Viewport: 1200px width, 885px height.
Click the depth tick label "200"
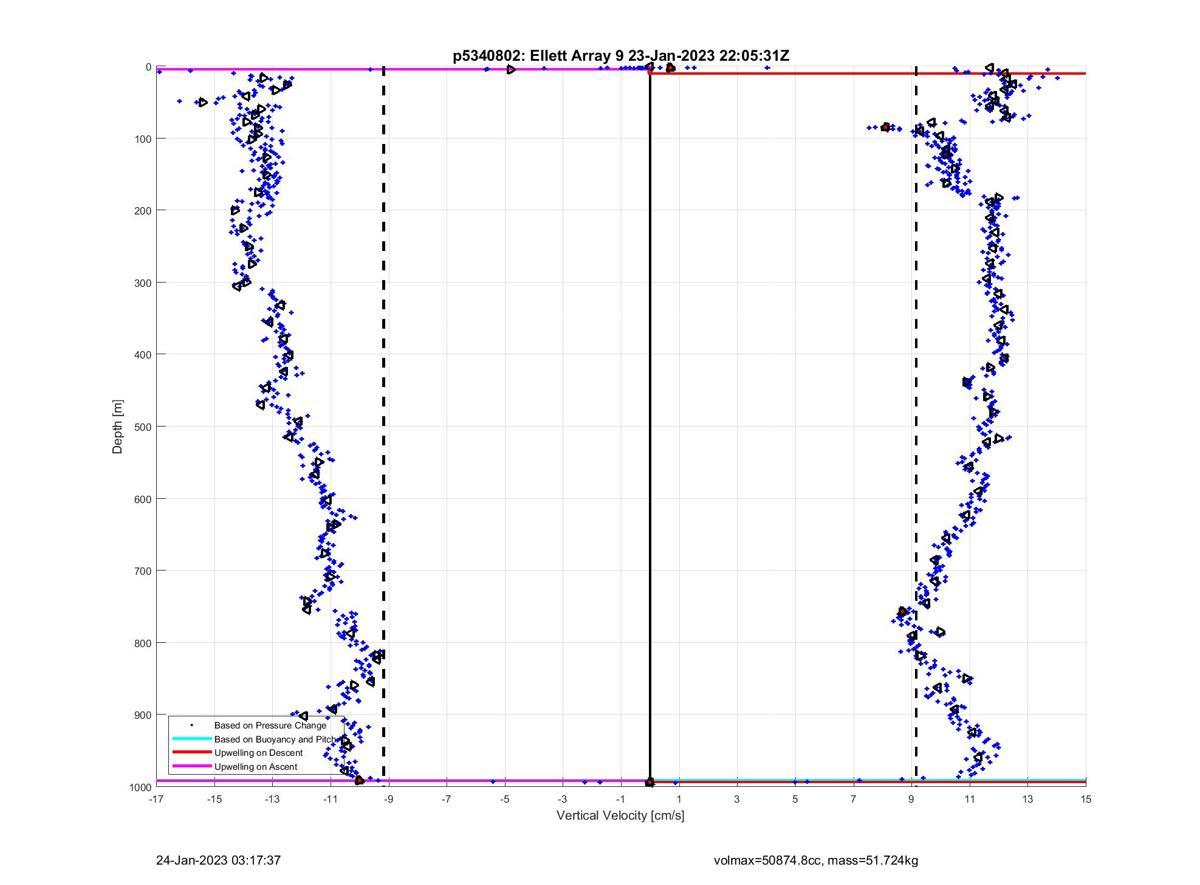click(x=142, y=211)
